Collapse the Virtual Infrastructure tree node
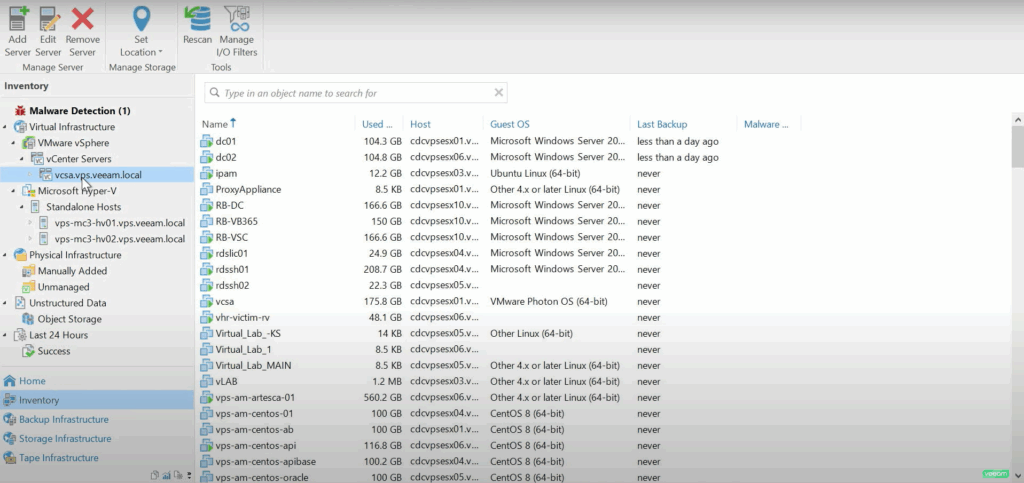The image size is (1024, 483). click(x=5, y=127)
